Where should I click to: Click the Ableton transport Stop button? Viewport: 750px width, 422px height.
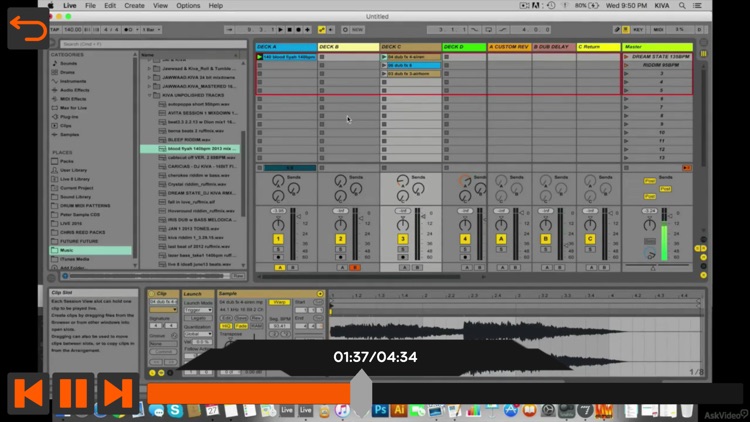[289, 30]
